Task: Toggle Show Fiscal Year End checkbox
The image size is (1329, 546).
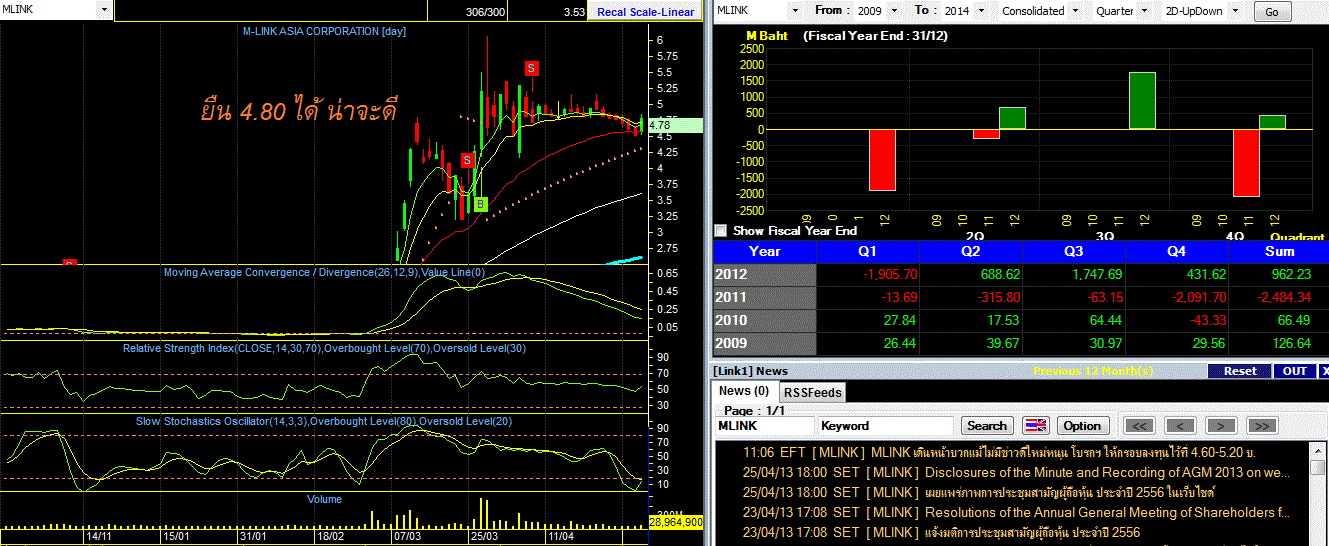Action: point(721,230)
